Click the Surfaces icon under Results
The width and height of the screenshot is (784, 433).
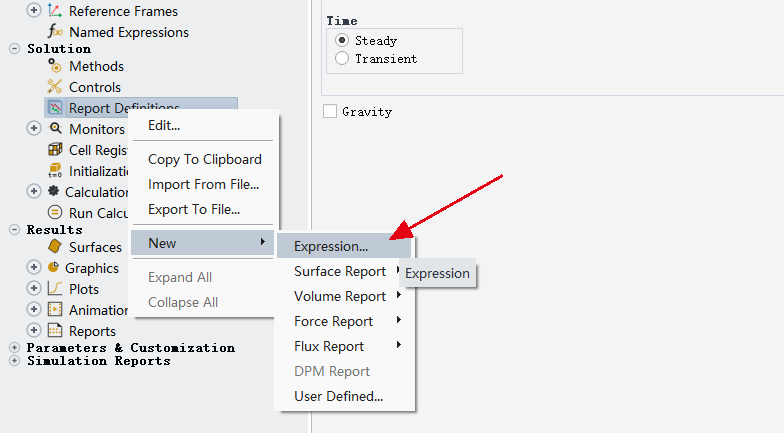55,247
